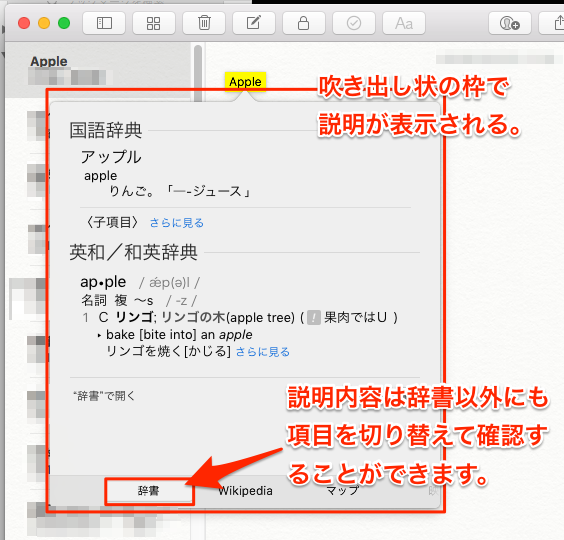564x540 pixels.
Task: Click the green zoom window button
Action: [64, 23]
